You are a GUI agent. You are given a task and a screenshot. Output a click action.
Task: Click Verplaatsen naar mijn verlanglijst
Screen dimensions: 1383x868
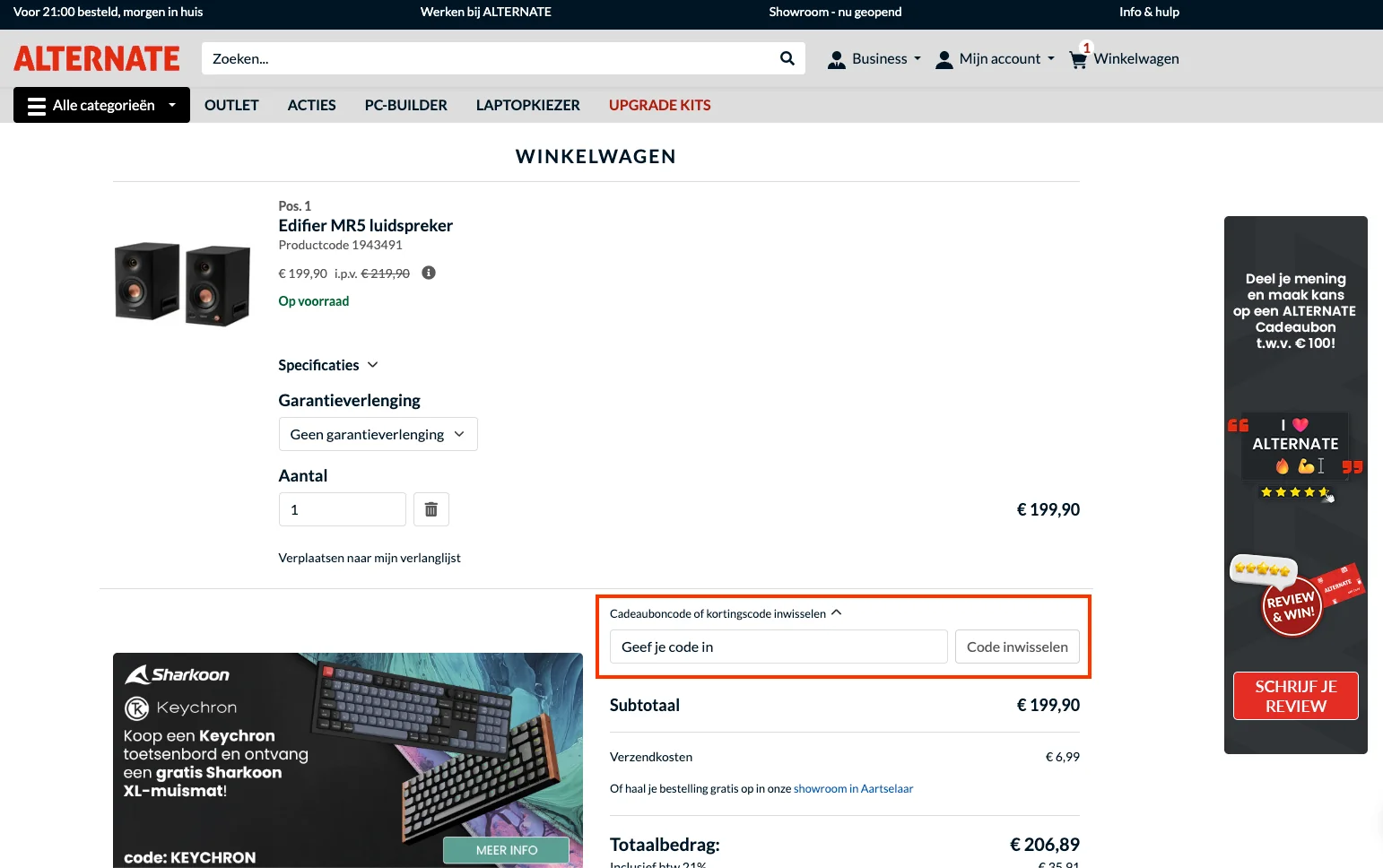(x=369, y=557)
